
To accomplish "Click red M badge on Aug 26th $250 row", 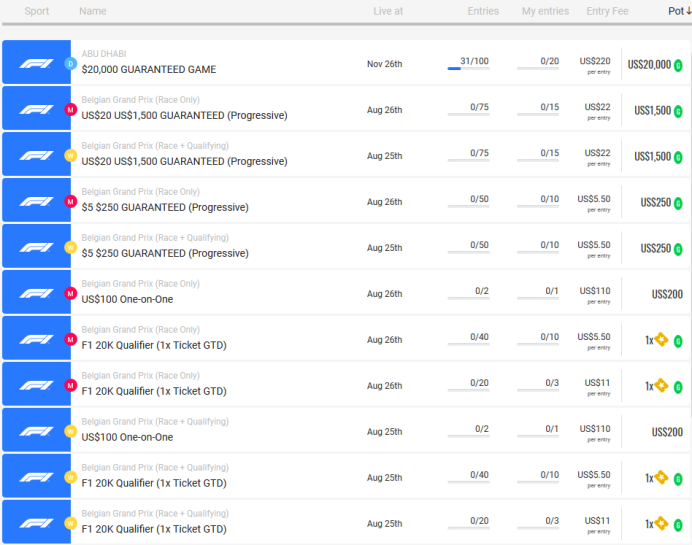I will pyautogui.click(x=71, y=201).
